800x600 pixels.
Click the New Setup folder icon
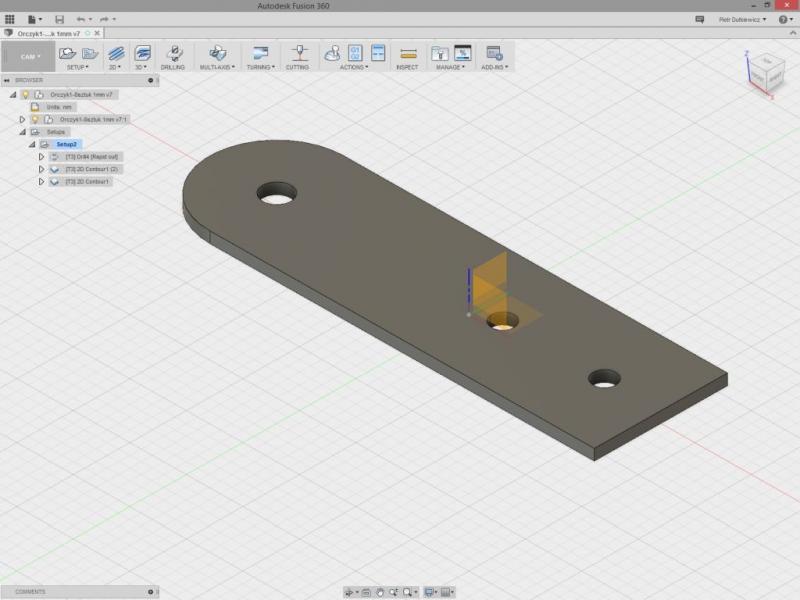[x=68, y=53]
